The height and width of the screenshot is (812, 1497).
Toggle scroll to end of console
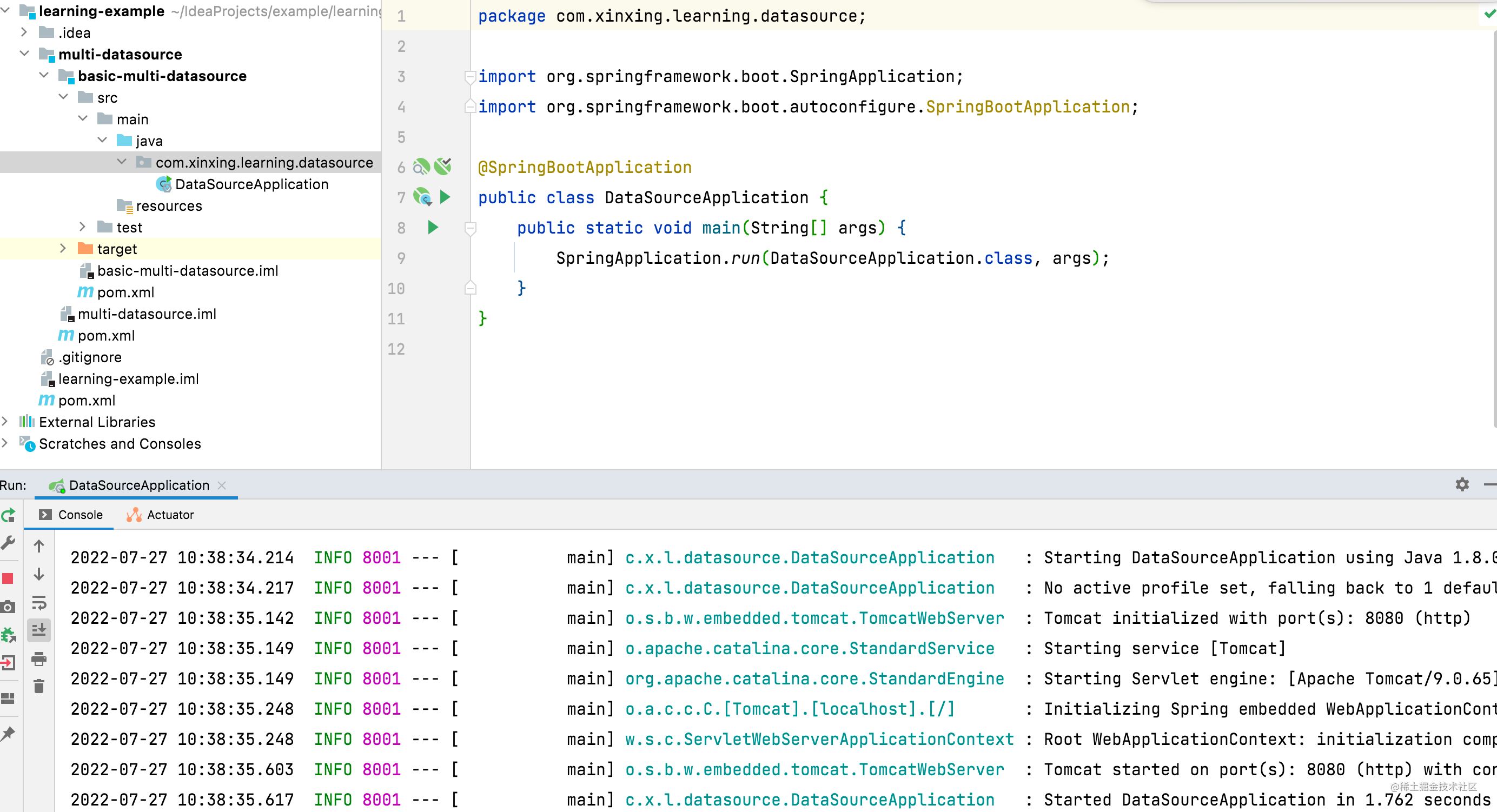click(39, 630)
